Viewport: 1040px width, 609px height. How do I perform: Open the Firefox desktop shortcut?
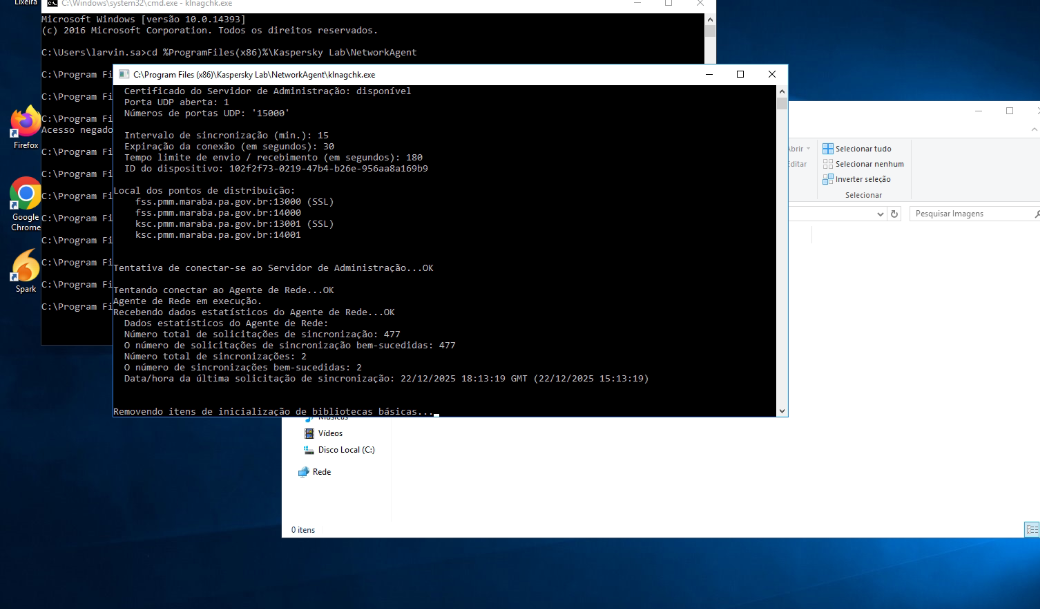coord(26,123)
